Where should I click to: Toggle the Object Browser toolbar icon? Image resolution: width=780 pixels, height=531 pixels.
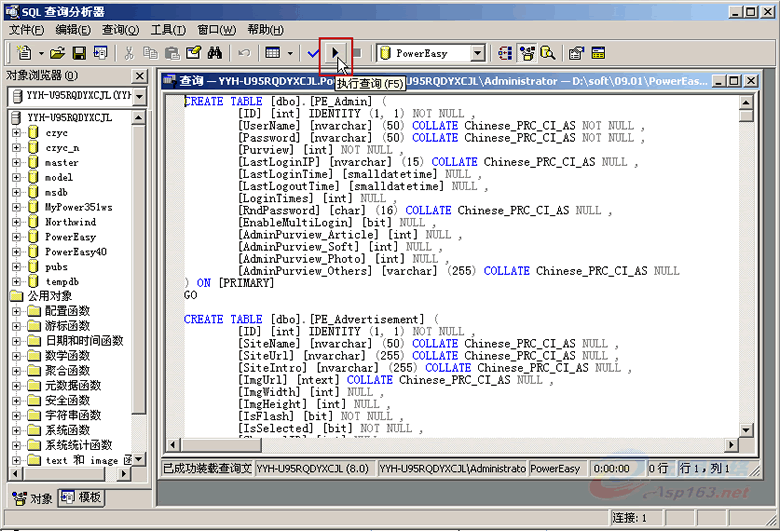(527, 53)
